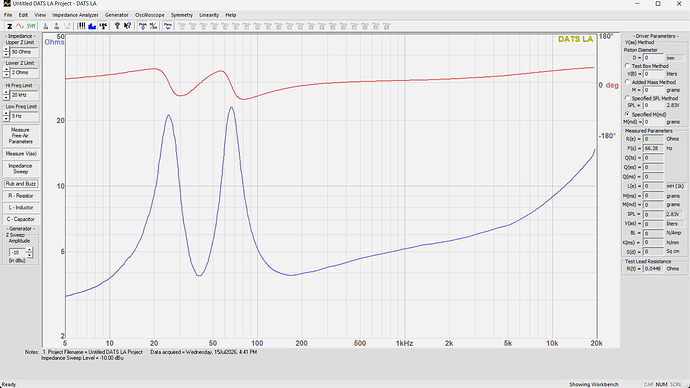Click the 'Ready' status bar text
Screen dimensions: 690x388
tap(9, 384)
